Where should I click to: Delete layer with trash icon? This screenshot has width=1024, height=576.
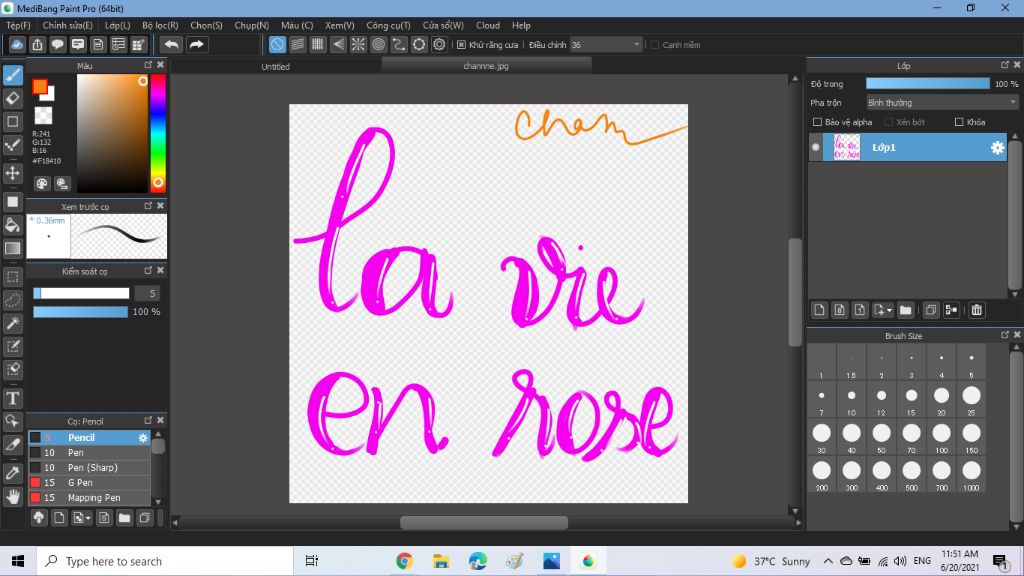976,310
